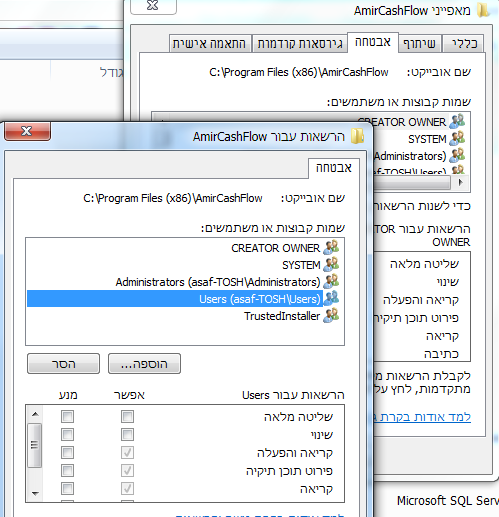Close the AmirCashFlow properties window
499x517 pixels.
point(153,6)
